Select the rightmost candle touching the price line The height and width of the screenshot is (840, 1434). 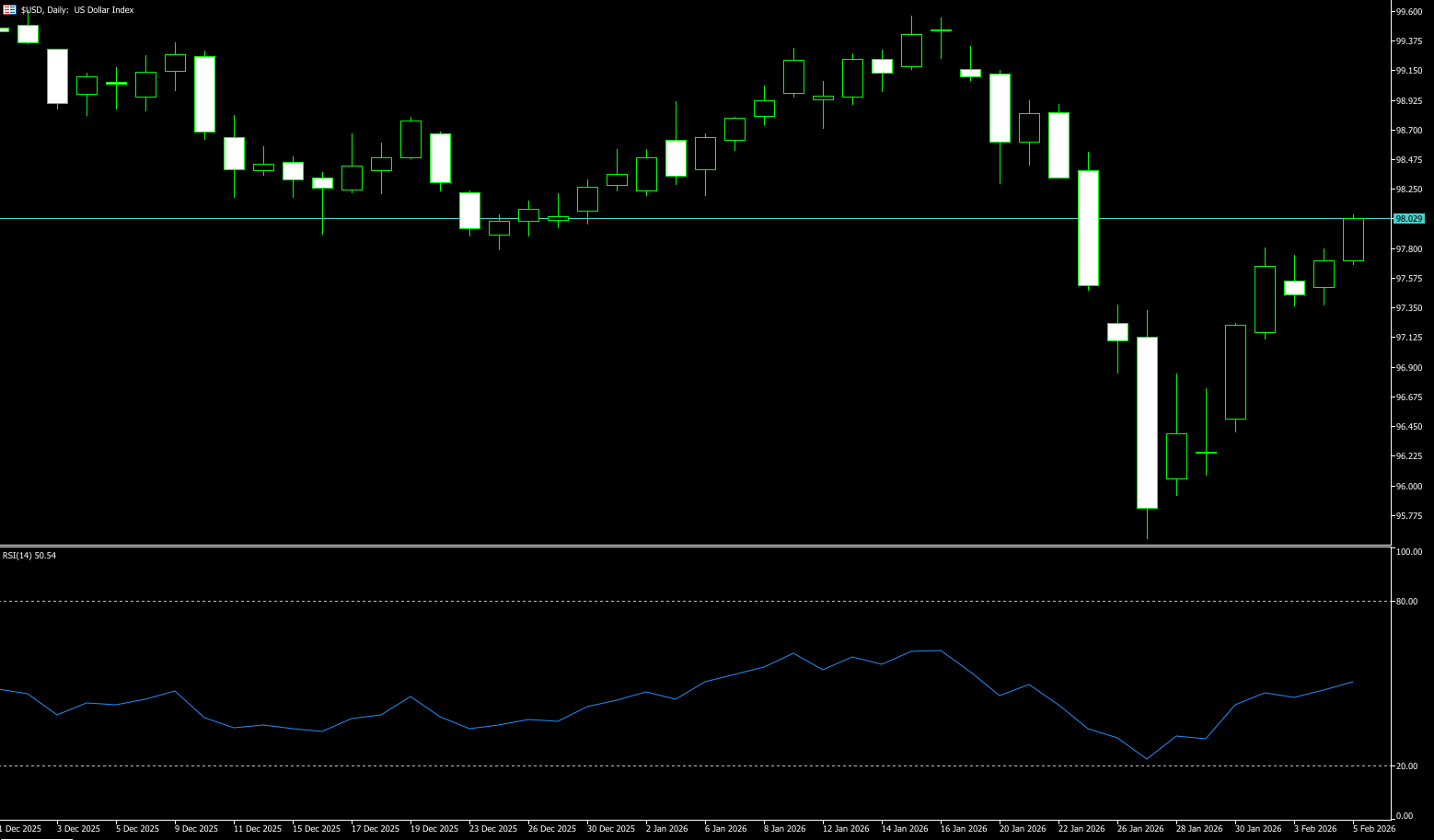click(x=1353, y=239)
